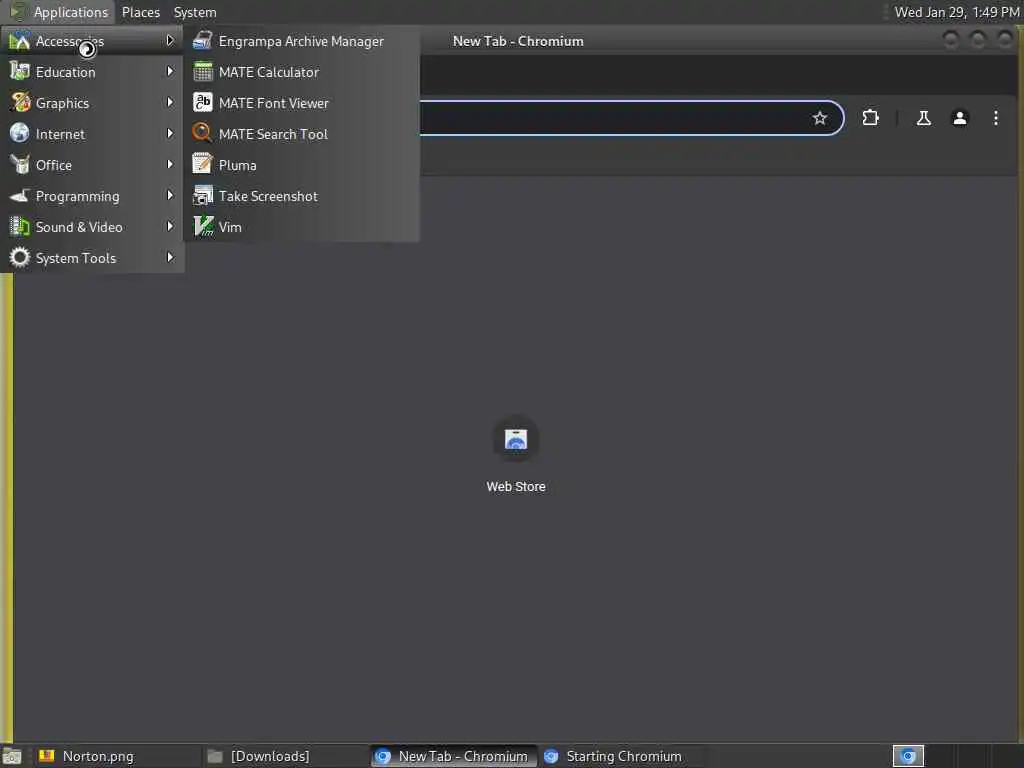
Task: Click the Accessories category icon
Action: point(20,40)
